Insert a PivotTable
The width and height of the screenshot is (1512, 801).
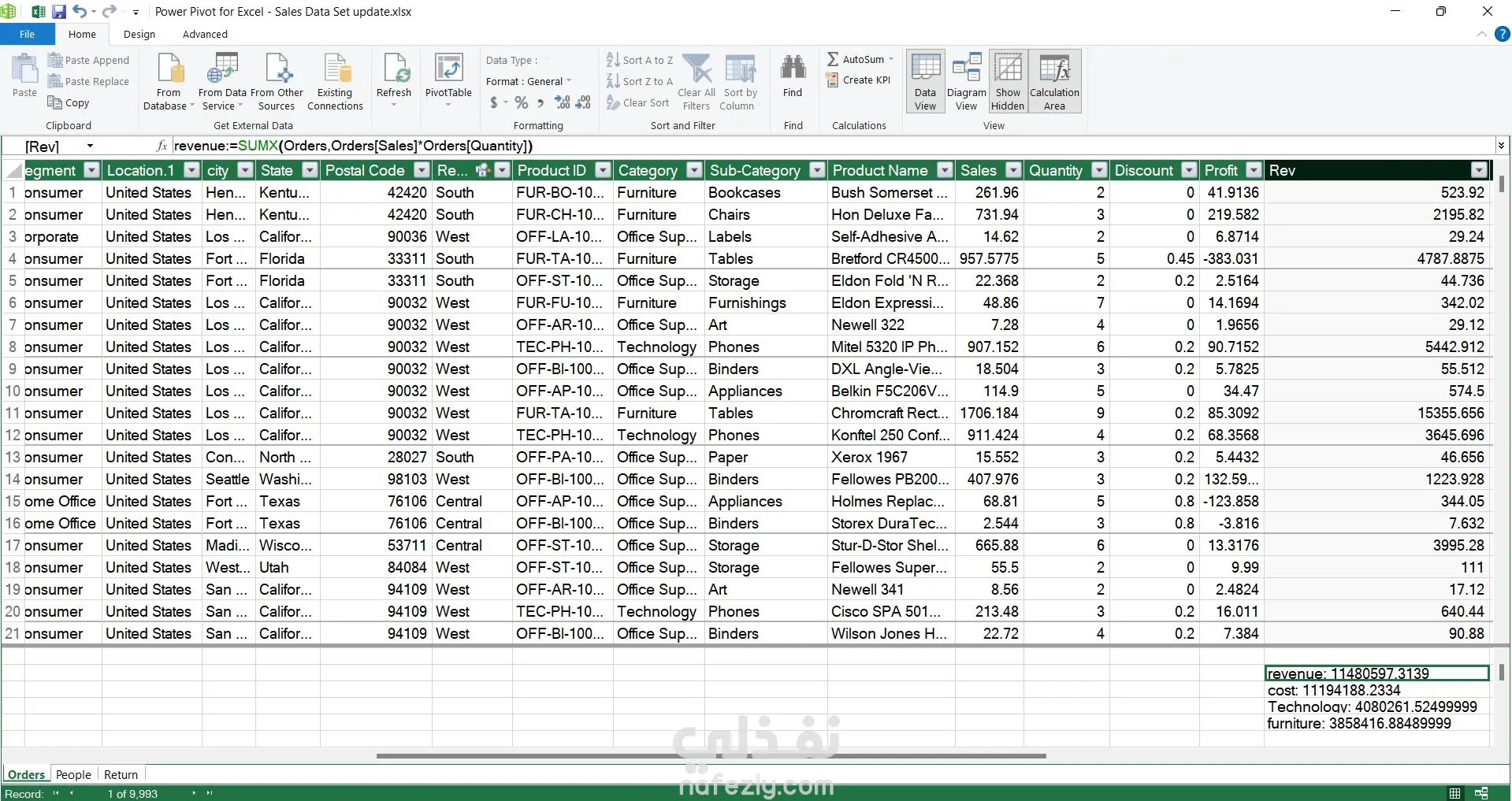coord(448,79)
